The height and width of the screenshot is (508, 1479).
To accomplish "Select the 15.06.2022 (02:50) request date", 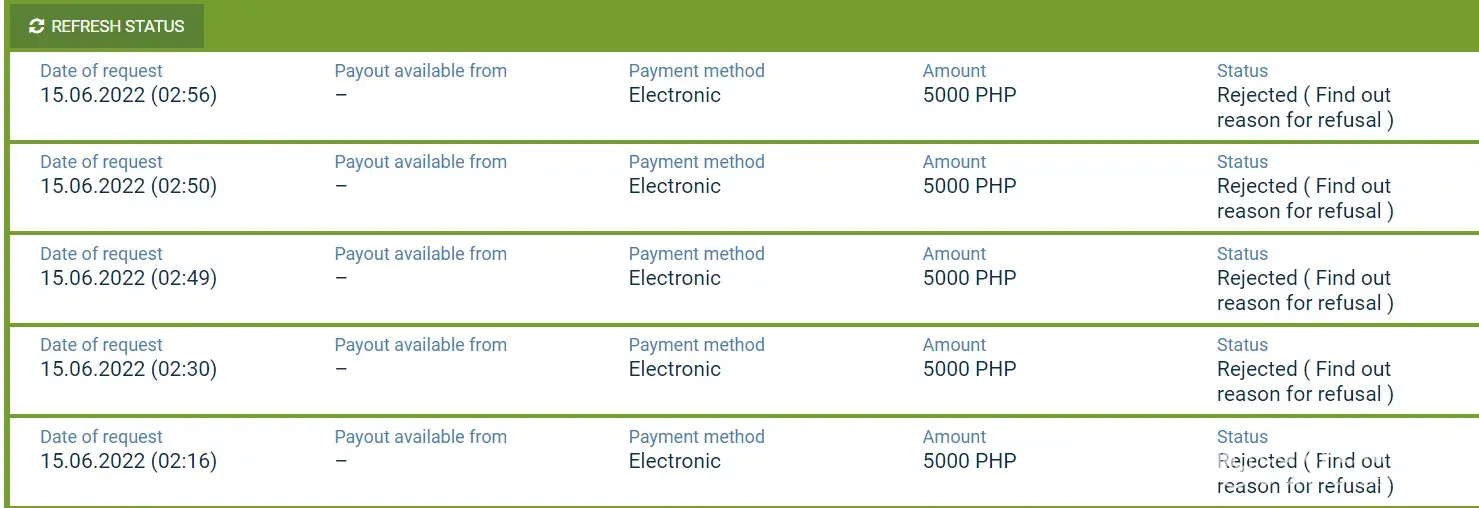I will pos(128,187).
